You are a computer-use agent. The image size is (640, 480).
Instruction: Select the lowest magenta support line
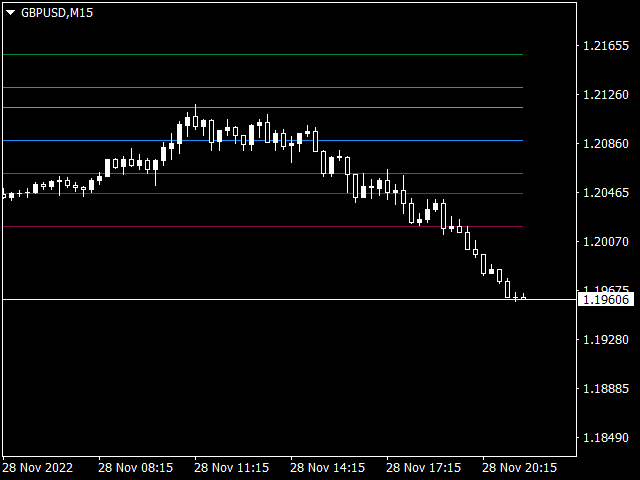(262, 227)
